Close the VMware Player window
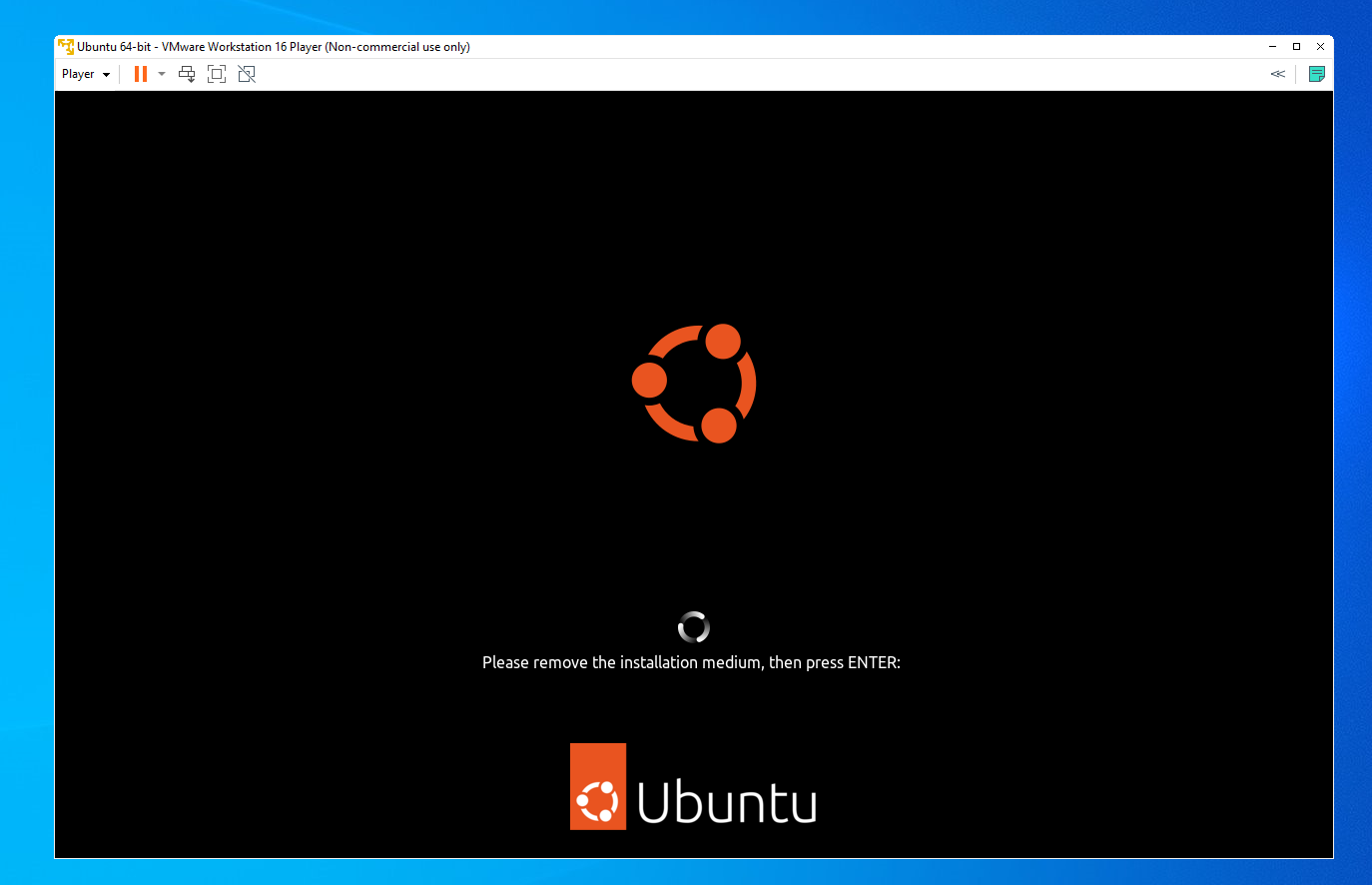 (1320, 46)
